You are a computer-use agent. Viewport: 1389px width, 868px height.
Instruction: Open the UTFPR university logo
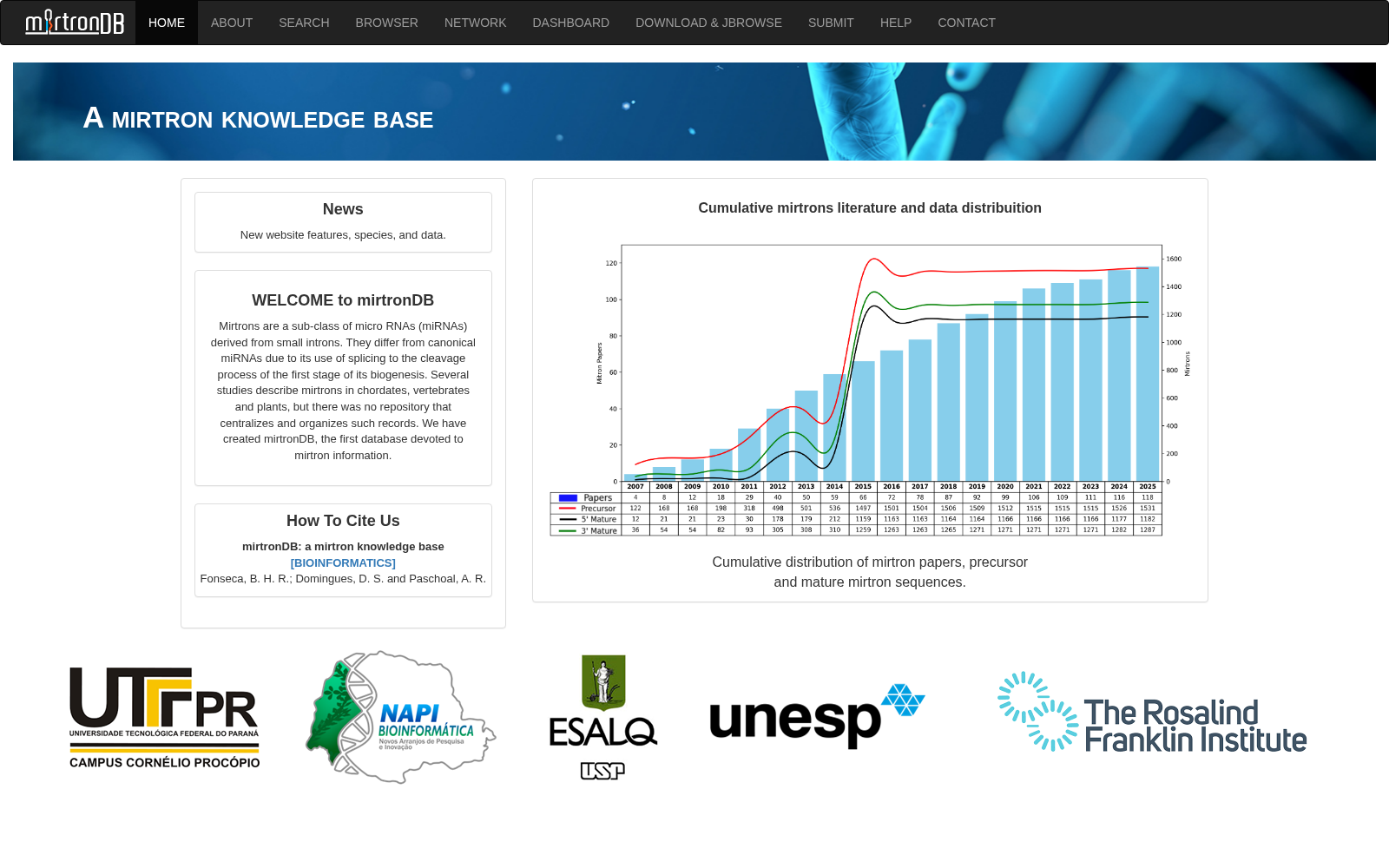(165, 718)
